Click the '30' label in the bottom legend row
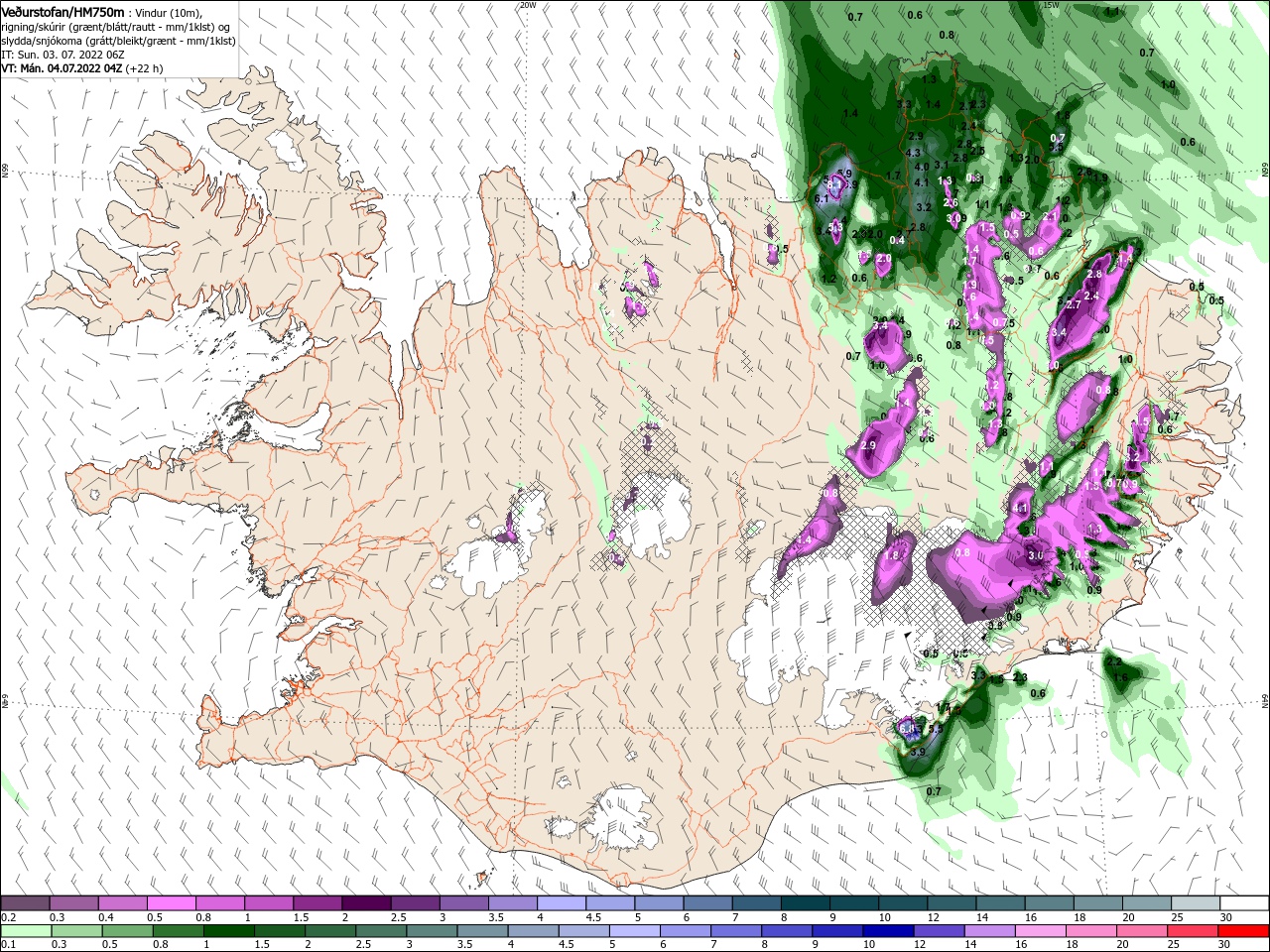This screenshot has width=1270, height=952. point(1226,945)
